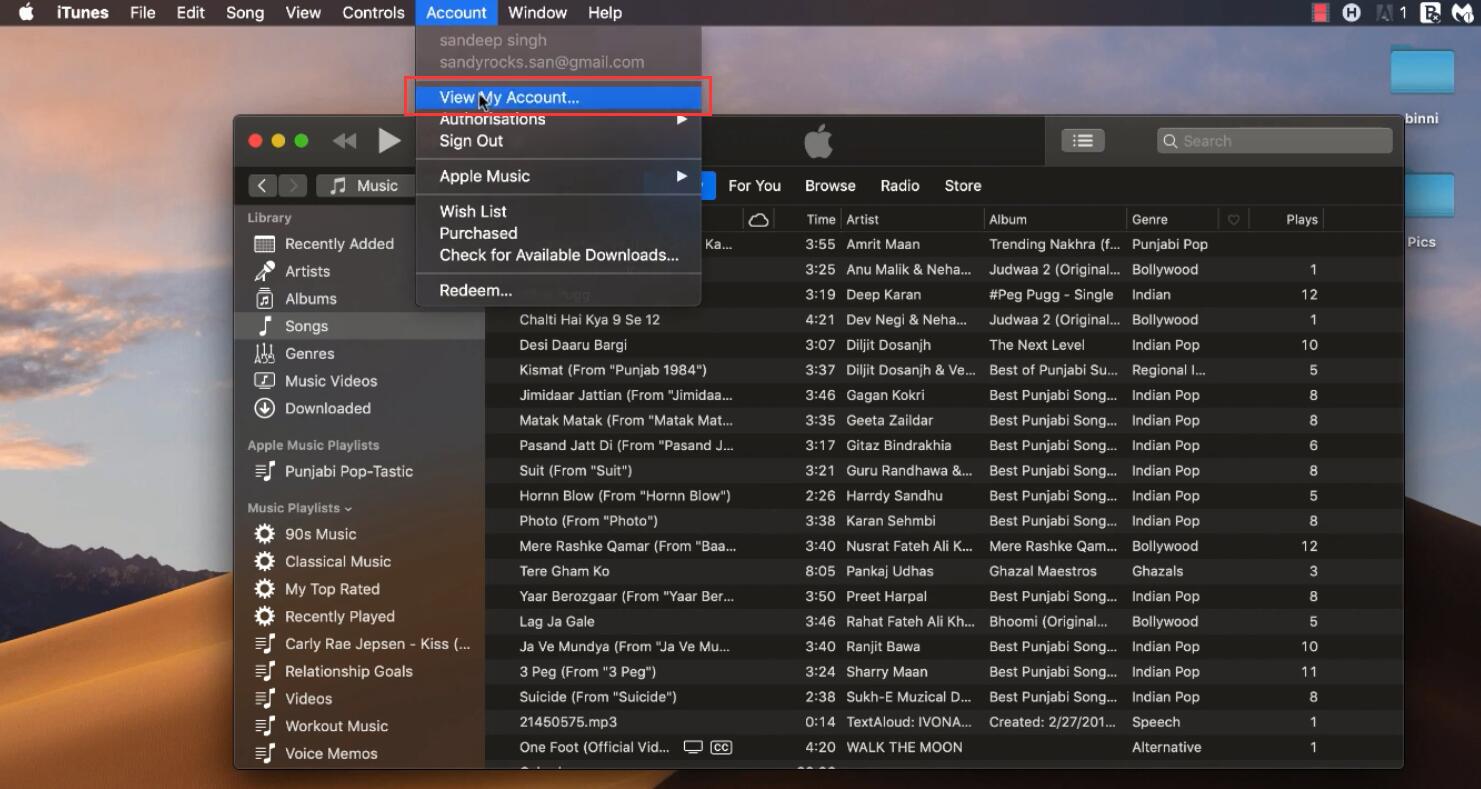Open the Music media picker dropdown
Screen dimensions: 1481x789
pos(364,185)
